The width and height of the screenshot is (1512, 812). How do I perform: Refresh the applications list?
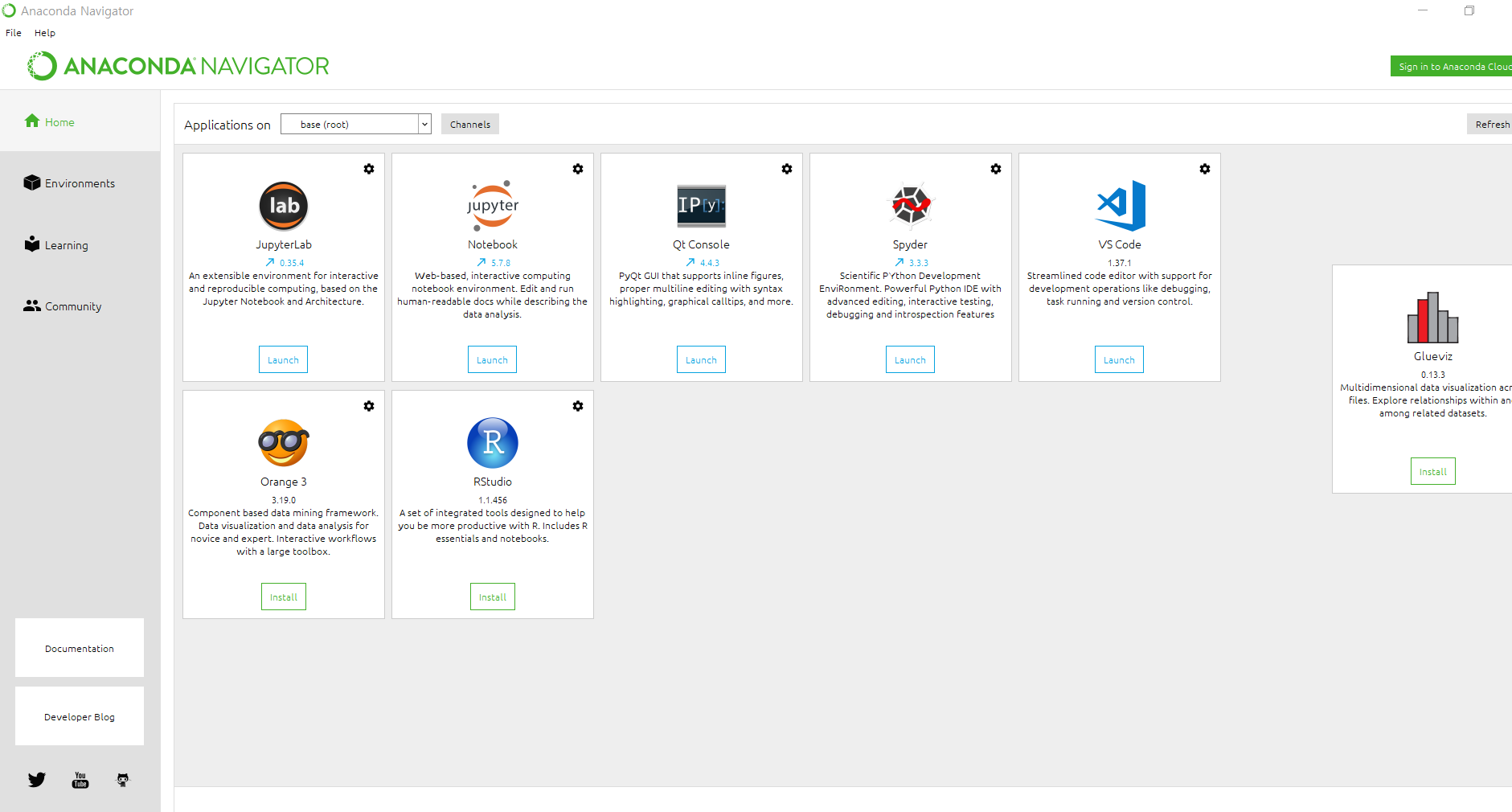[x=1491, y=124]
